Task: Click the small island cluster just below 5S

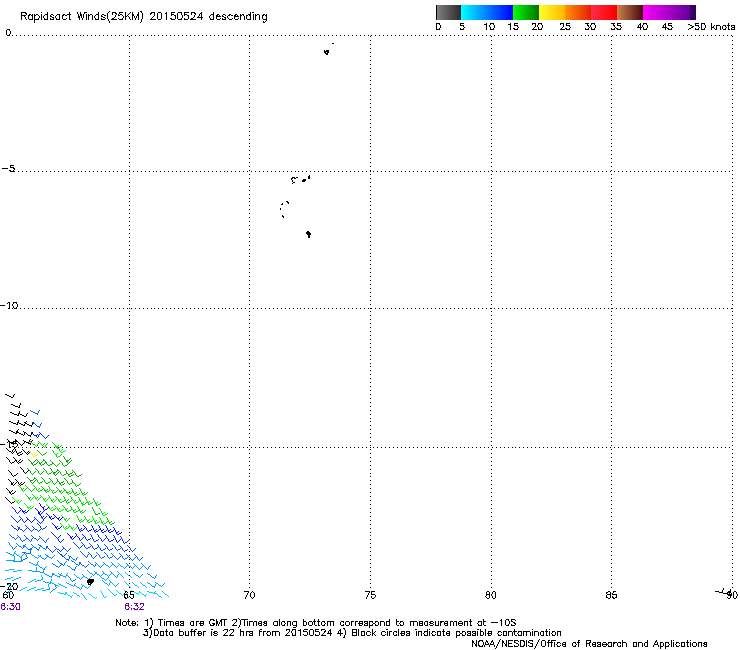Action: pyautogui.click(x=301, y=179)
